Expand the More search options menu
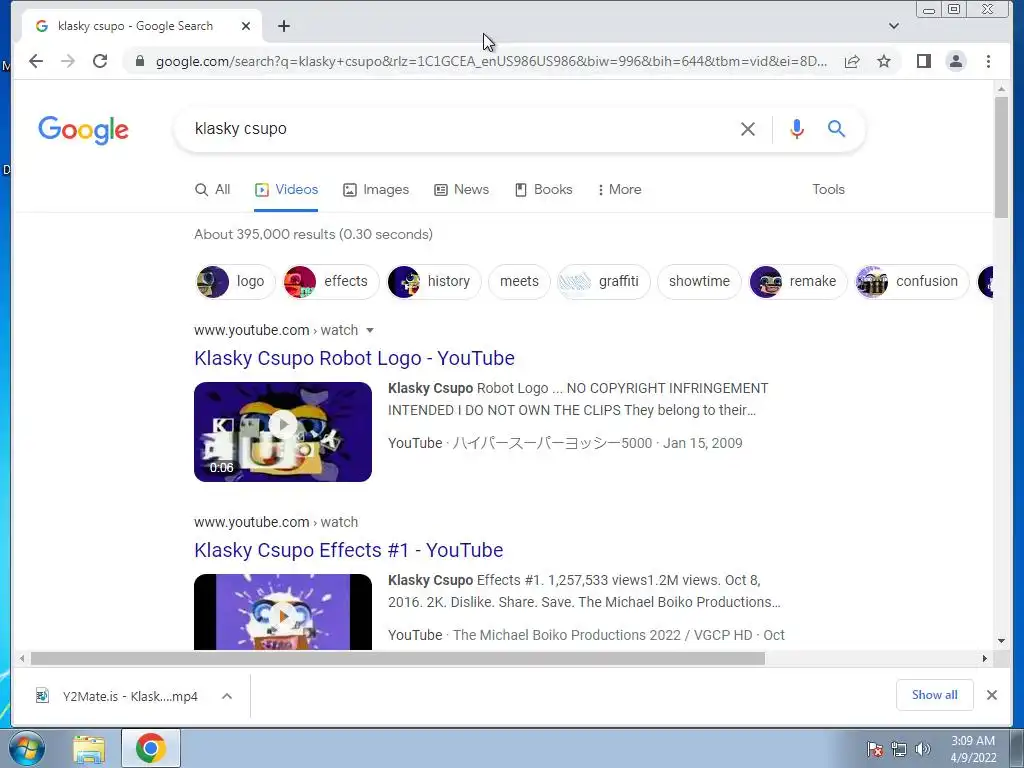Viewport: 1024px width, 768px height. pos(619,189)
